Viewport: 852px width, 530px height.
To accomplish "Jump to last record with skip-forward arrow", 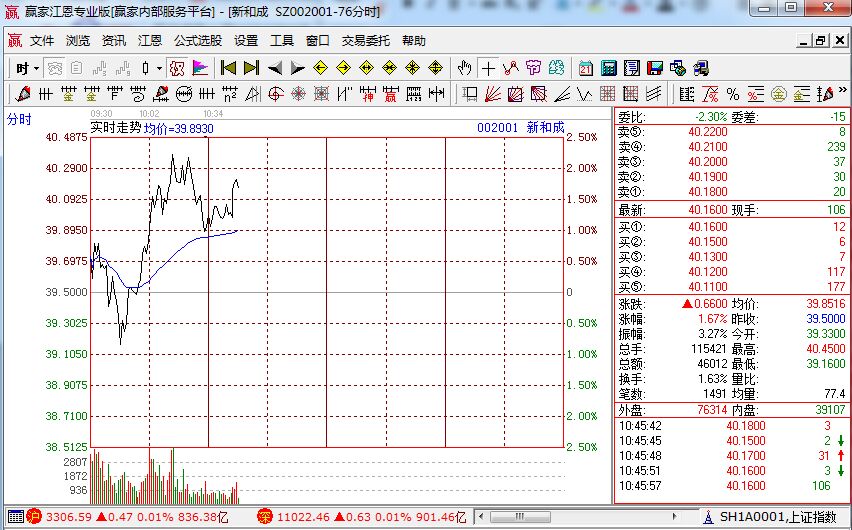I will [251, 68].
